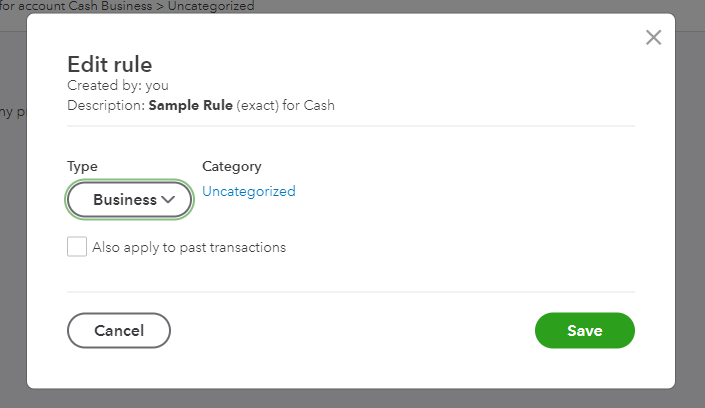Click the dimmed overlay left of the dialog

(13, 250)
